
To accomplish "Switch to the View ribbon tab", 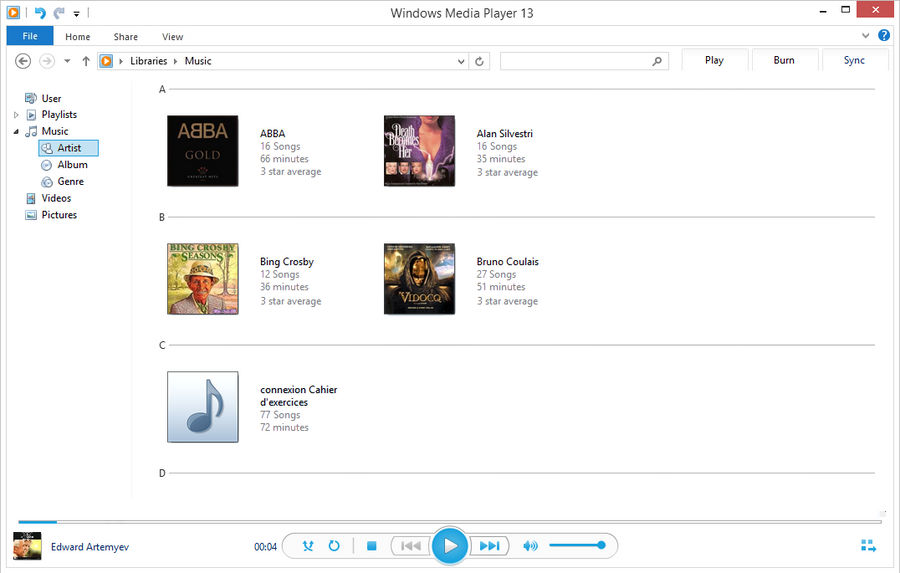I will [172, 37].
